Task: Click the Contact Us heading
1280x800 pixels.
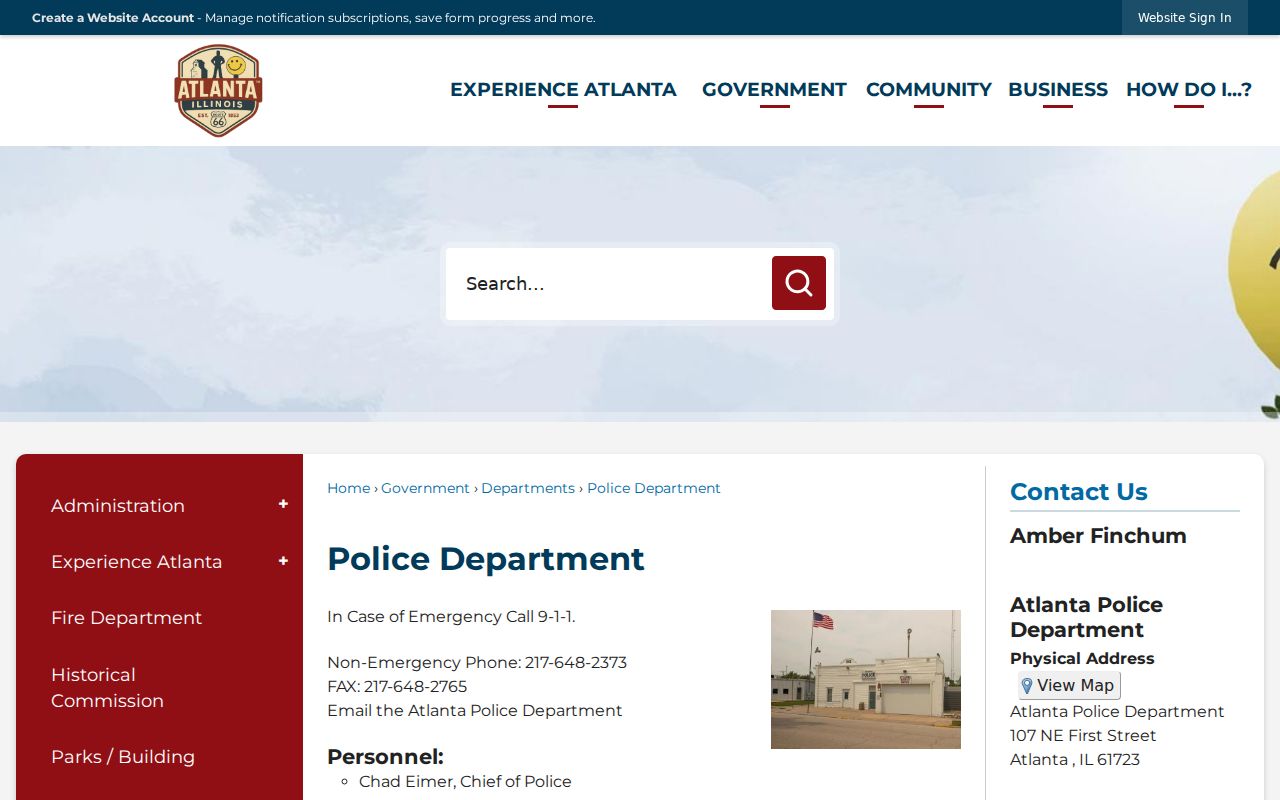Action: pyautogui.click(x=1079, y=492)
